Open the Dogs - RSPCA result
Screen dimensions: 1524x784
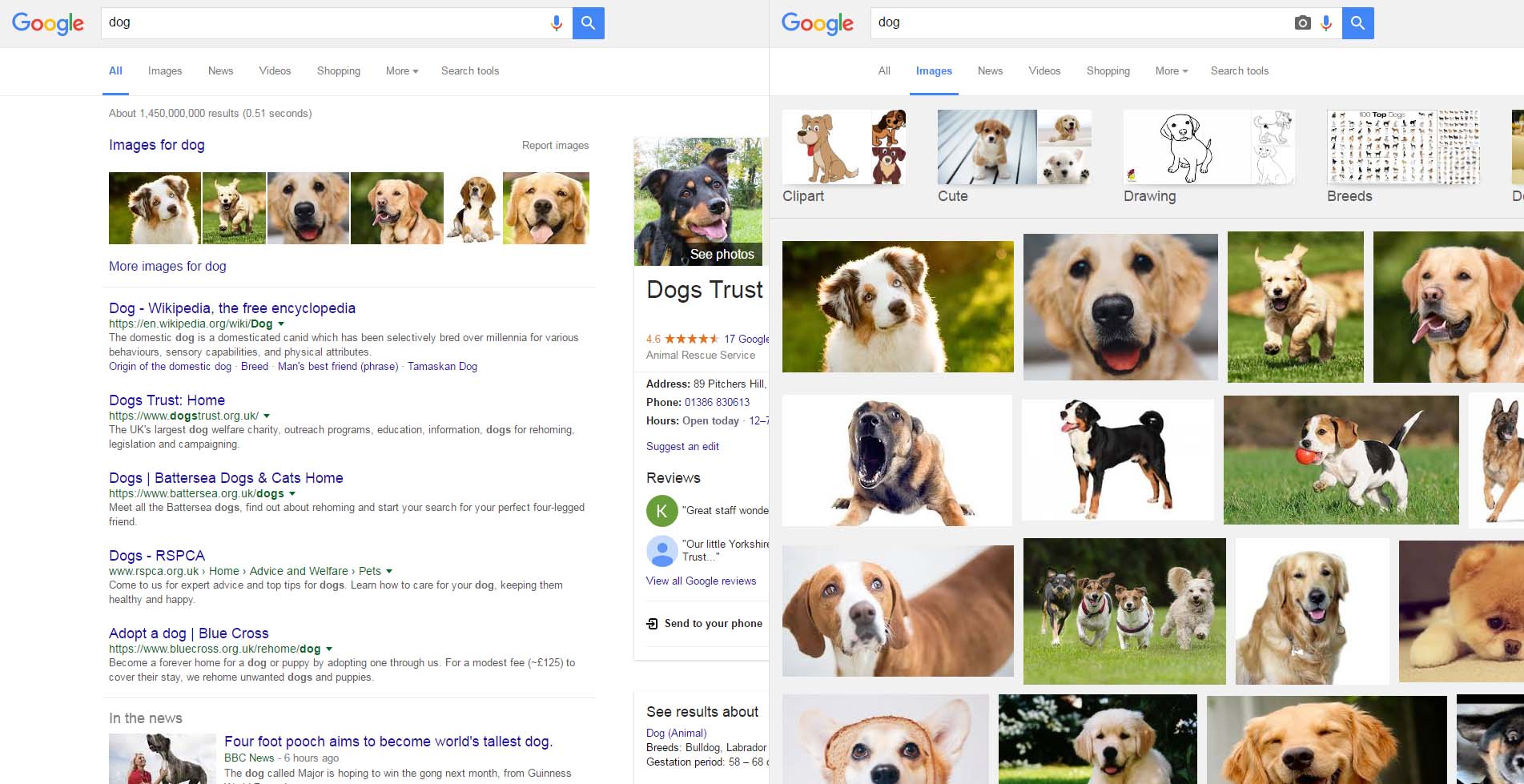[157, 556]
